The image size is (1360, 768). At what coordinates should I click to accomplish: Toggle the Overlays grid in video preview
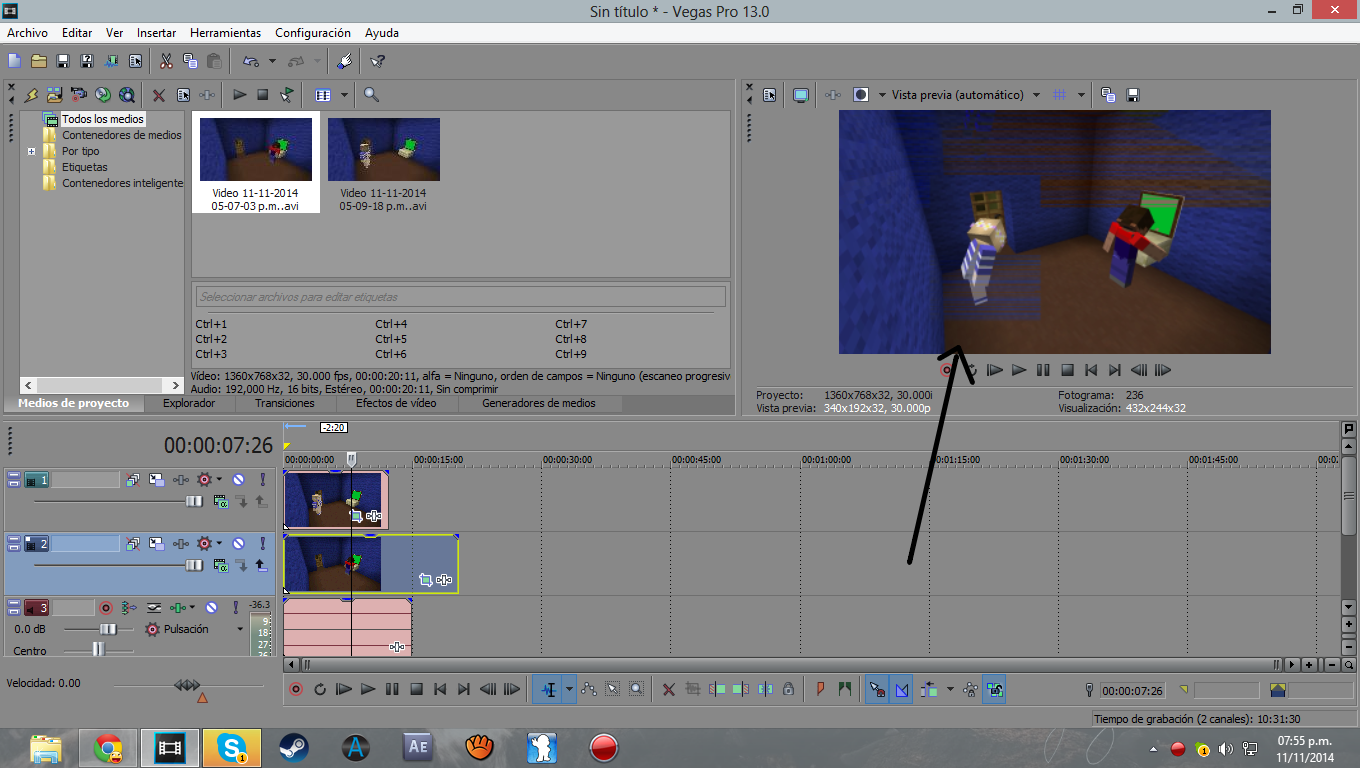pyautogui.click(x=1060, y=95)
